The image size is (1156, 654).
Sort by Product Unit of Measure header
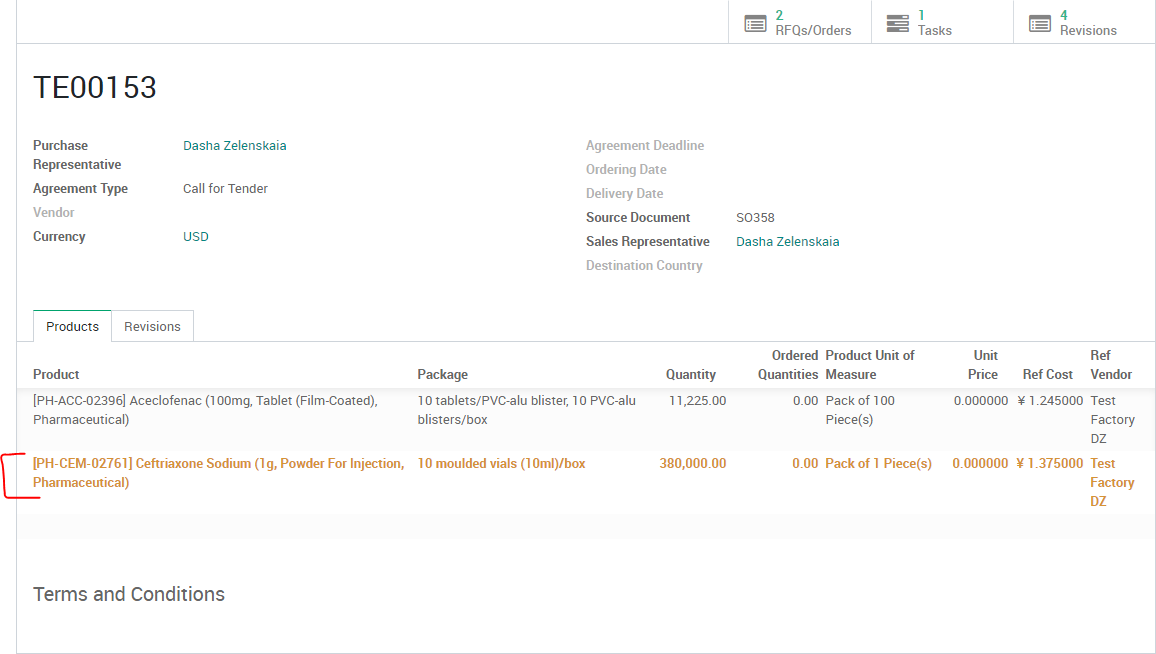point(870,365)
